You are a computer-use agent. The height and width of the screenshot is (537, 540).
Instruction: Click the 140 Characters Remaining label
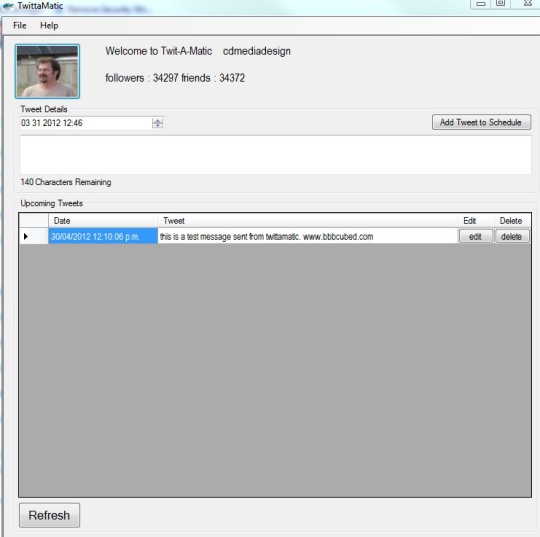click(x=66, y=182)
